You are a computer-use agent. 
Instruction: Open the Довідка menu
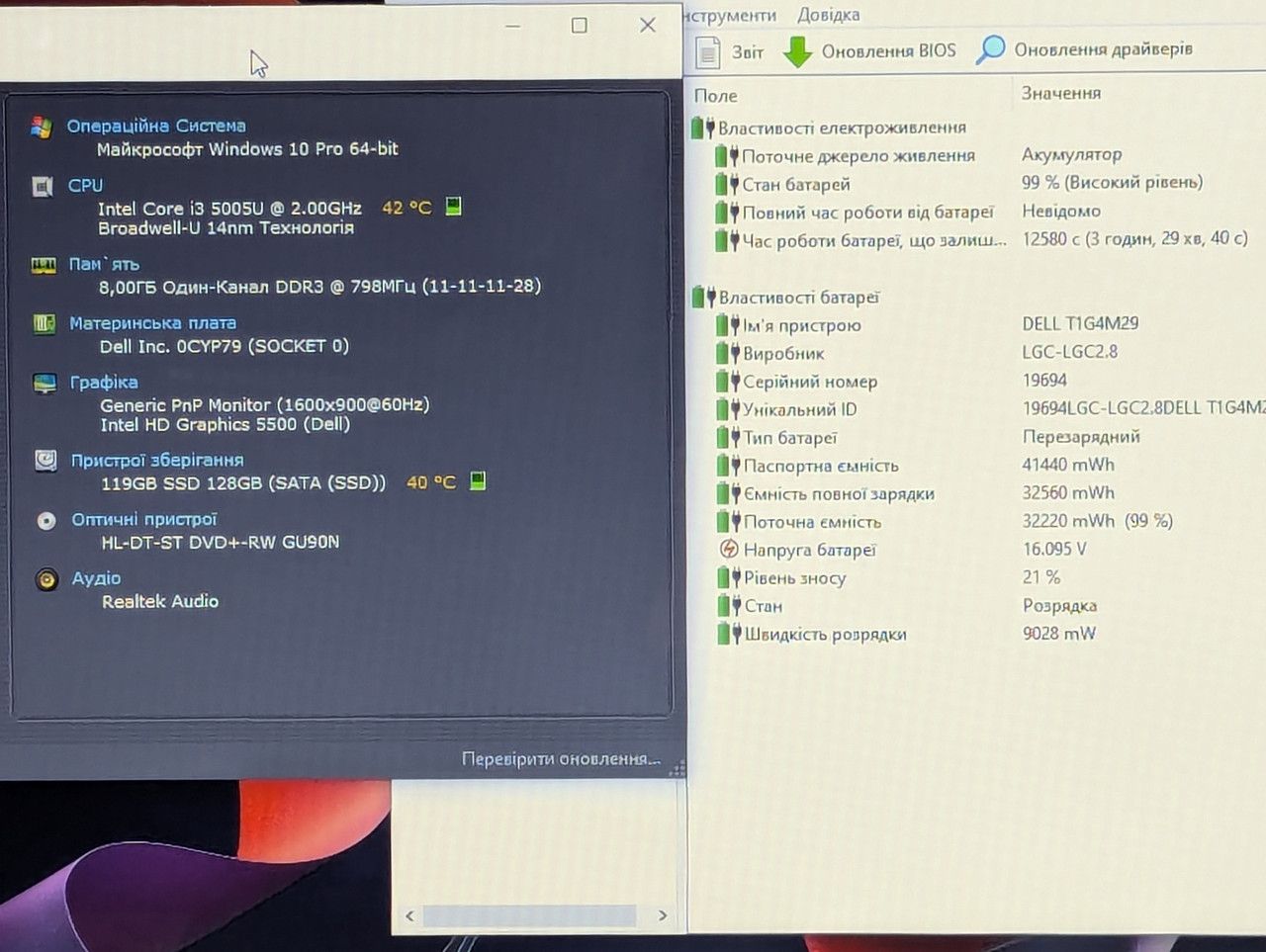coord(829,15)
